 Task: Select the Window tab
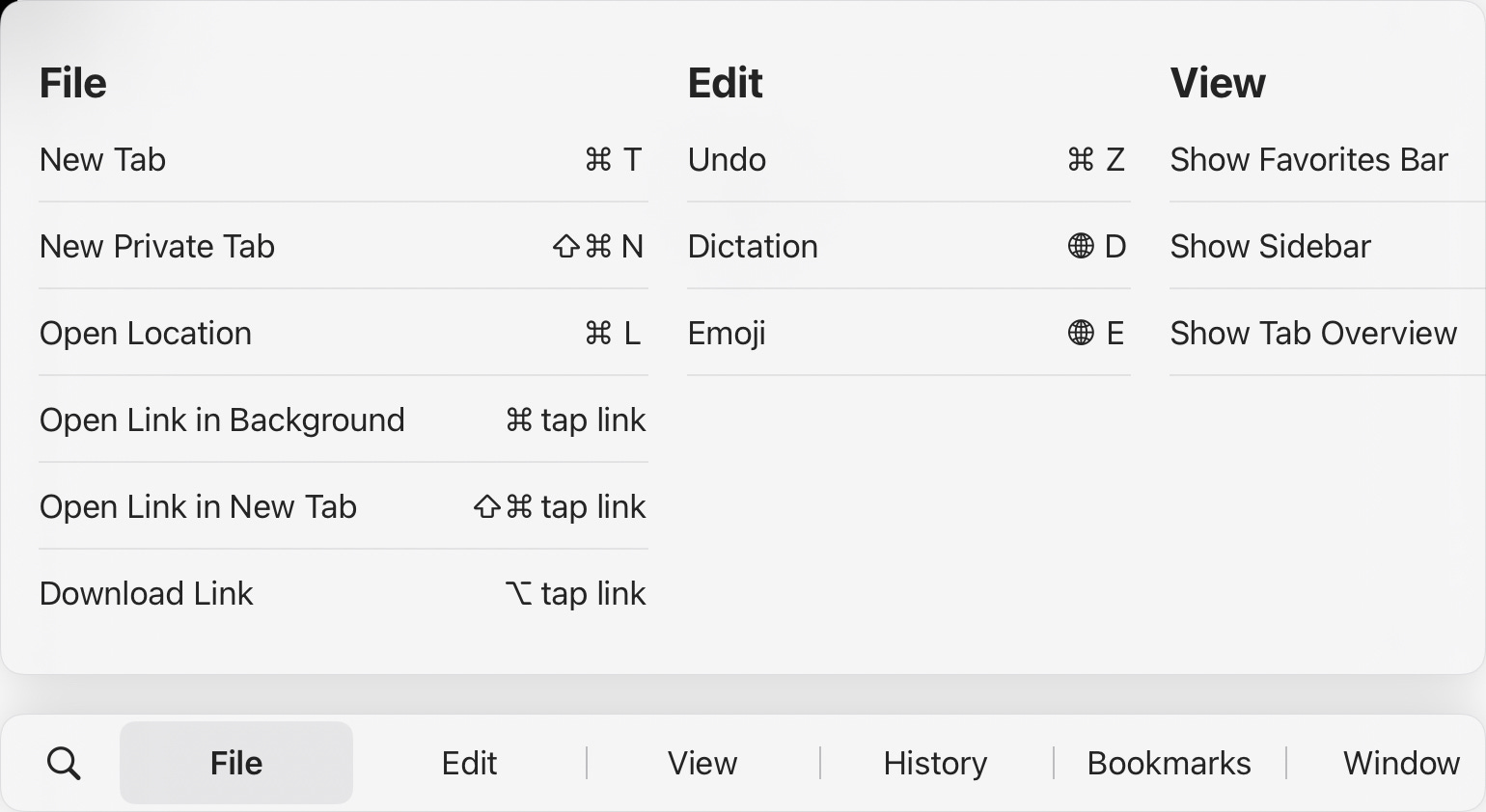tap(1401, 762)
